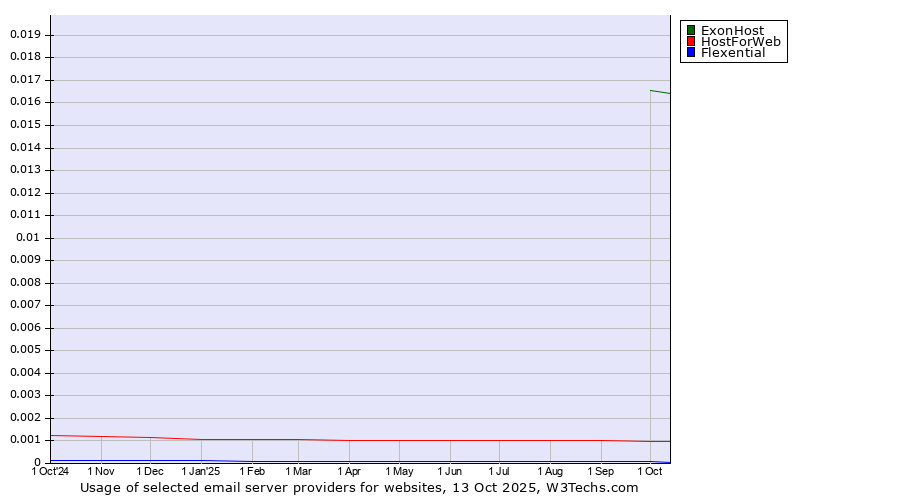Image resolution: width=900 pixels, height=500 pixels.
Task: Click the 1 Jul x-axis date label
Action: (x=499, y=471)
